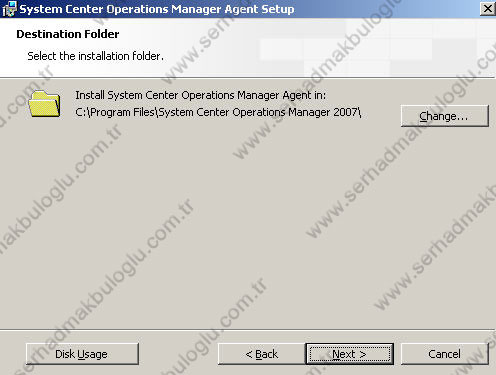This screenshot has width=496, height=375.
Task: Click the Destination Folder heading
Action: click(68, 34)
